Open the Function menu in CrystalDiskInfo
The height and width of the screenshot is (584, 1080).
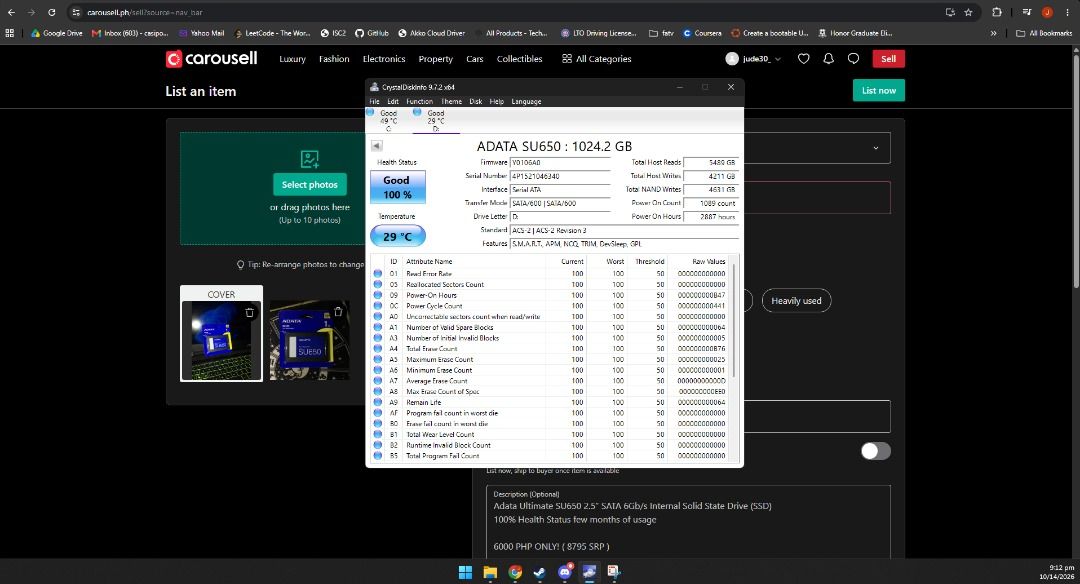pyautogui.click(x=419, y=101)
